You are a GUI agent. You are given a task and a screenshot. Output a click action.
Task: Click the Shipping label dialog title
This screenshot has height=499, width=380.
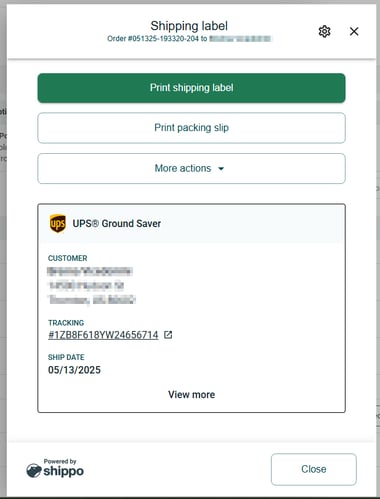(189, 26)
